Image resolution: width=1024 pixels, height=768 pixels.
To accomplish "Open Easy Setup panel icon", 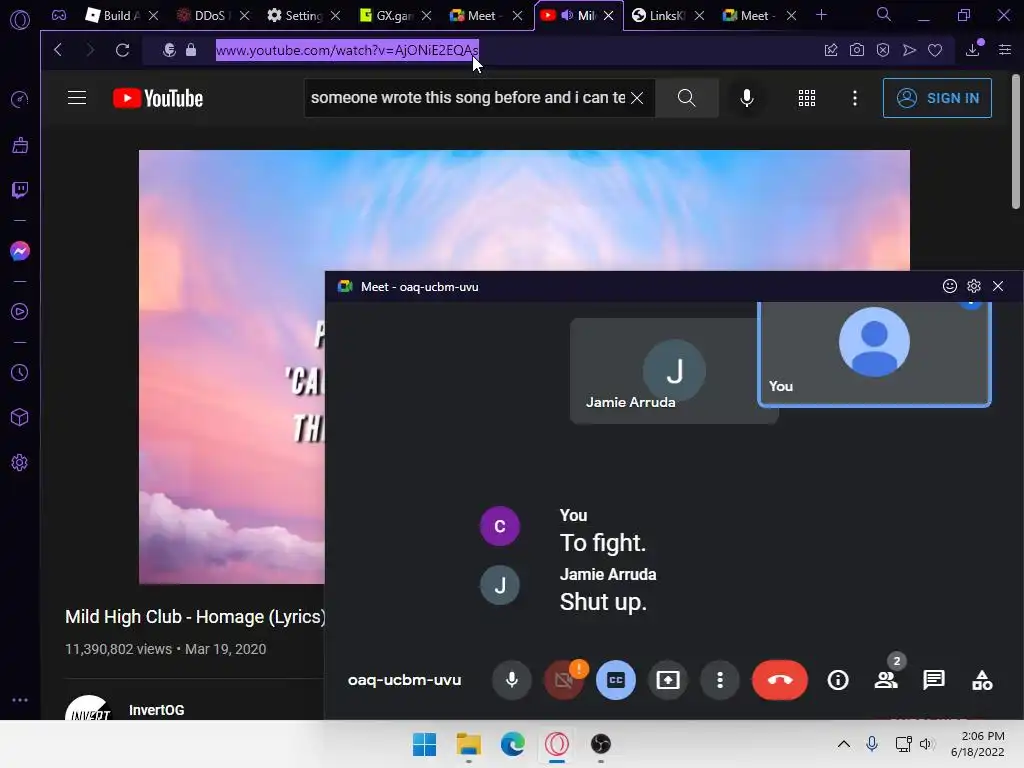I will (x=1005, y=50).
